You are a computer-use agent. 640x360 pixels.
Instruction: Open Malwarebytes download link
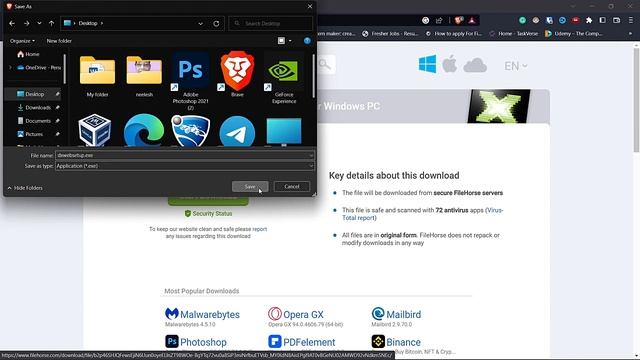pos(202,314)
